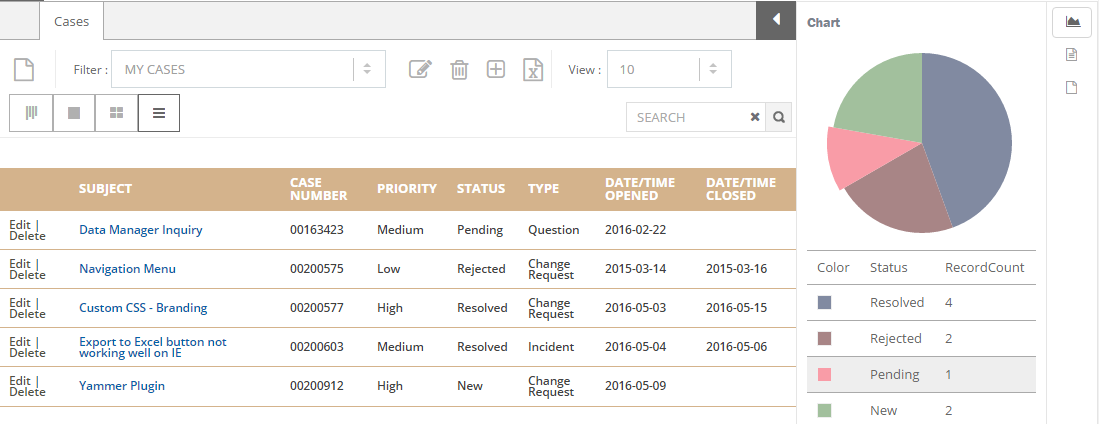The height and width of the screenshot is (424, 1099).
Task: Click the magnifying glass search button
Action: (x=779, y=117)
